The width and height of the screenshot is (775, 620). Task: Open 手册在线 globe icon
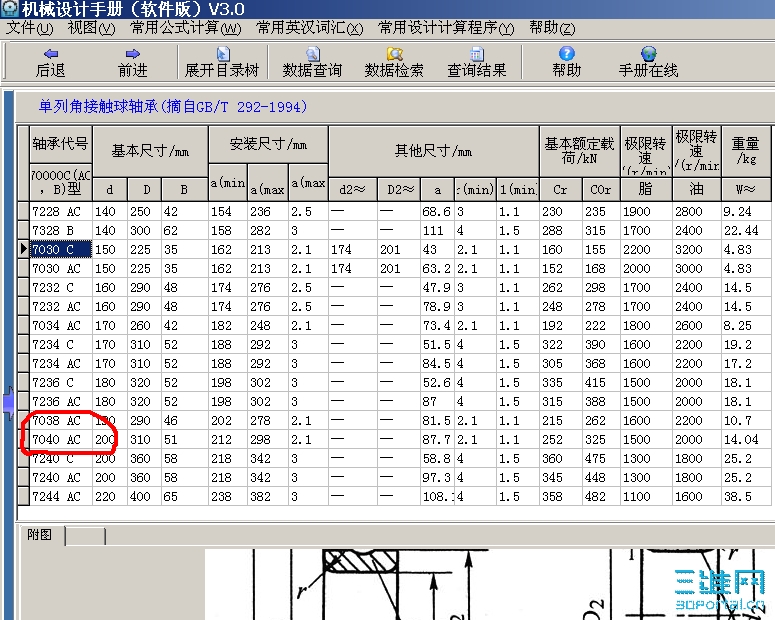tap(648, 53)
